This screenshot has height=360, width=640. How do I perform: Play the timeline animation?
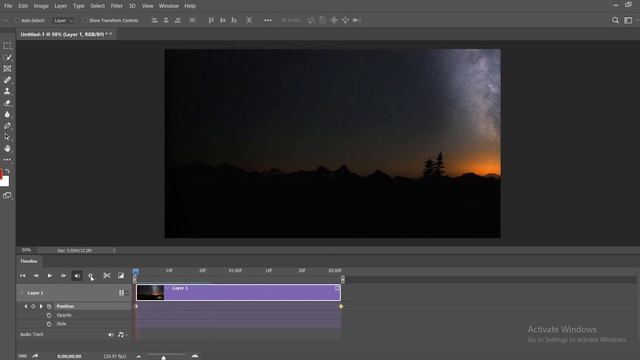(50, 276)
